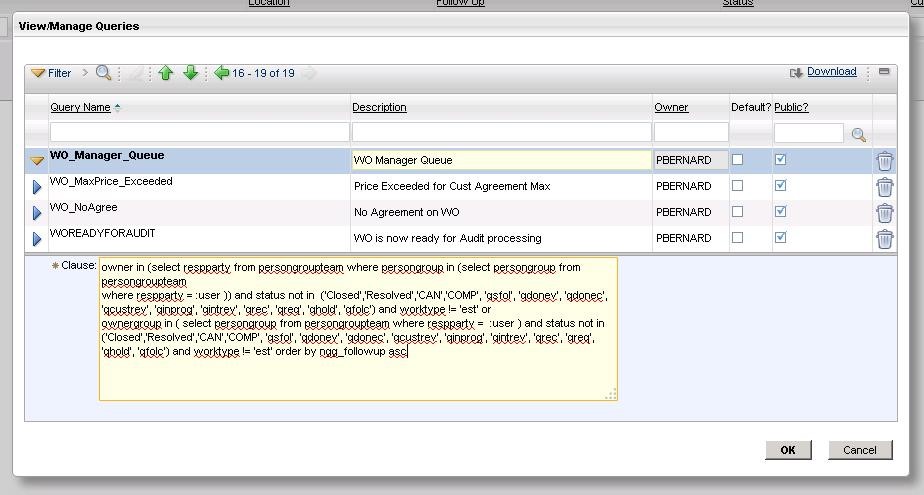Click the Description filter input field
The width and height of the screenshot is (924, 495).
(501, 132)
